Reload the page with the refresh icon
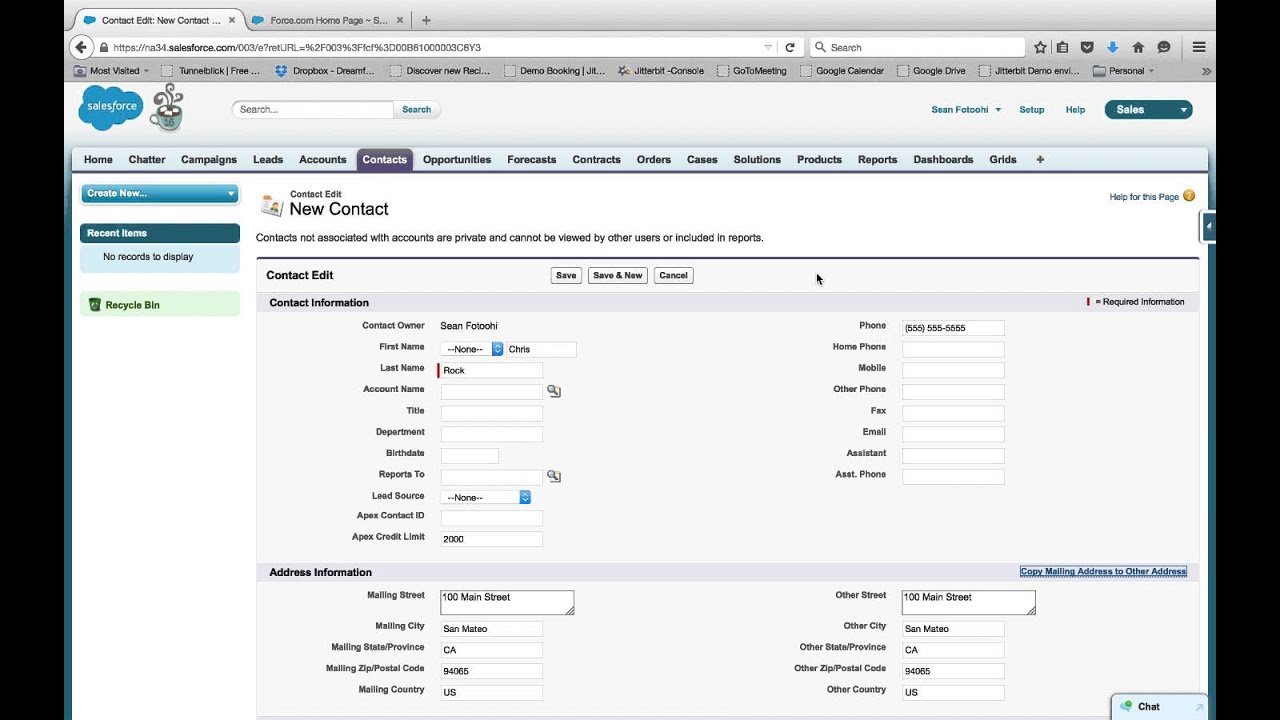 pos(790,47)
